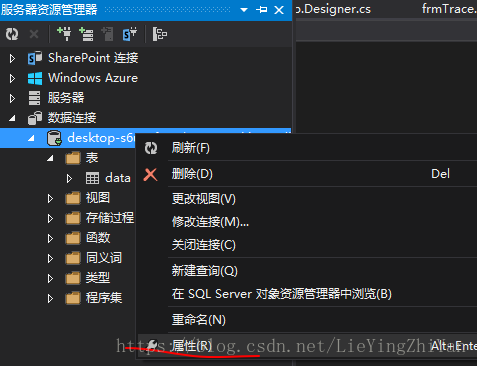Expand the 类型 folder arrow
Image resolution: width=477 pixels, height=366 pixels.
[50, 278]
